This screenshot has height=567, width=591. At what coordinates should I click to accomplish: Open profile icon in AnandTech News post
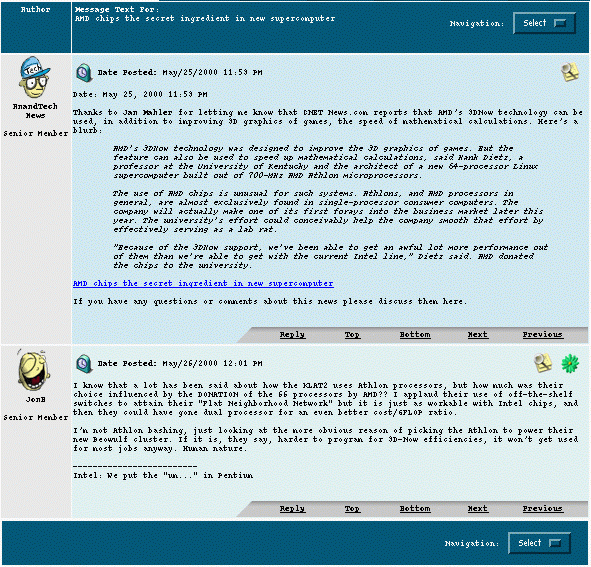point(570,72)
